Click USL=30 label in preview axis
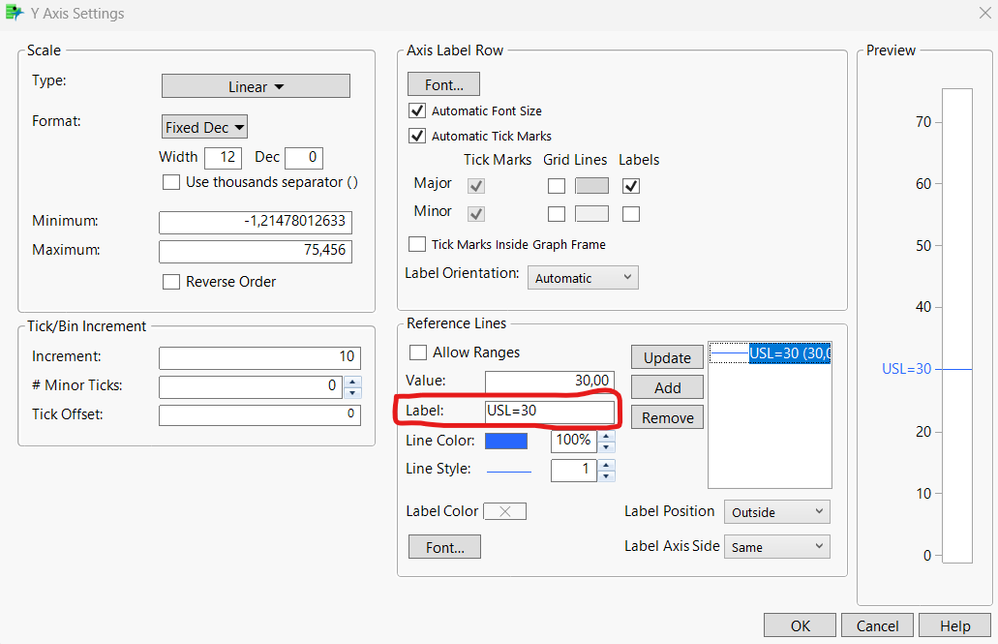The width and height of the screenshot is (998, 644). click(x=906, y=369)
